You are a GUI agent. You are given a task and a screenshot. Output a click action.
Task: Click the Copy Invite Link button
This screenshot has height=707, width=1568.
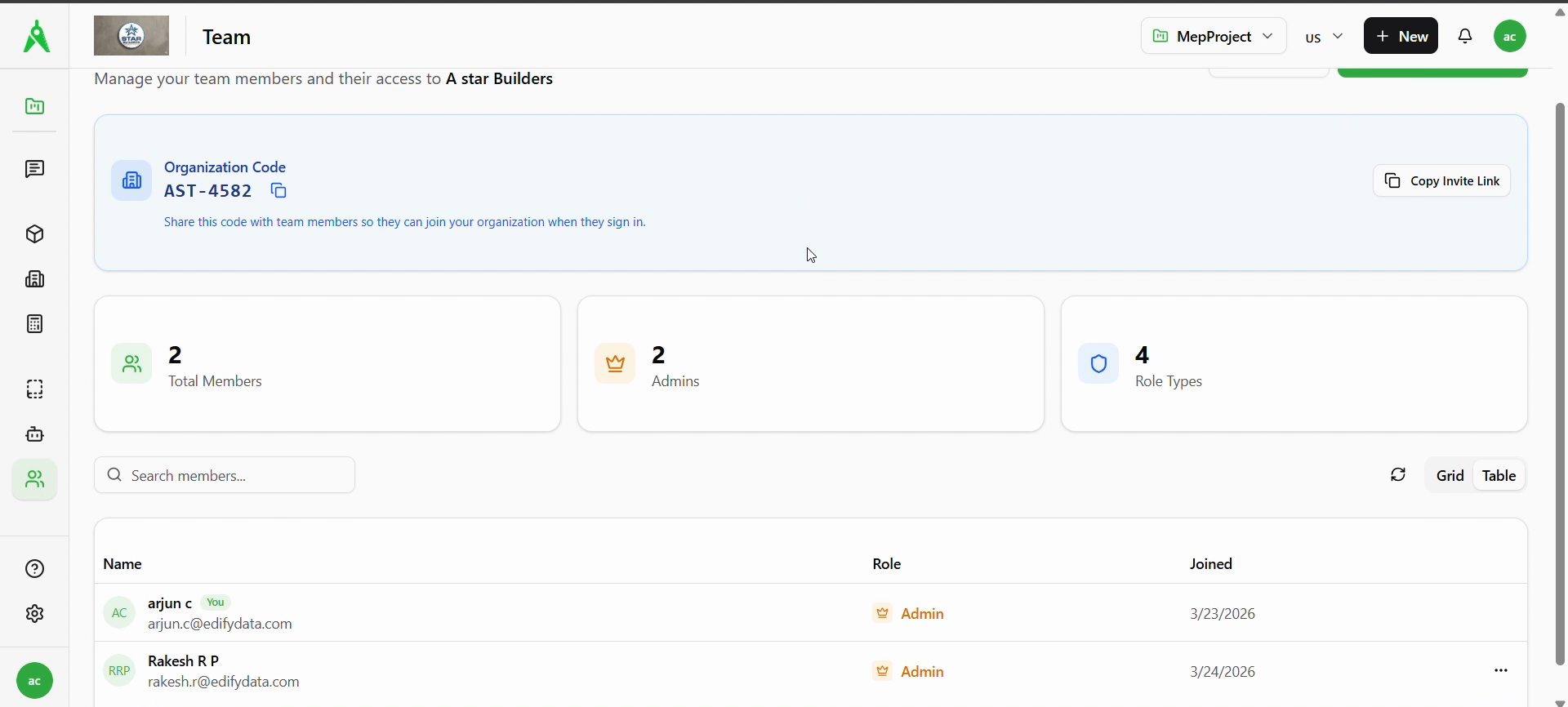tap(1442, 181)
